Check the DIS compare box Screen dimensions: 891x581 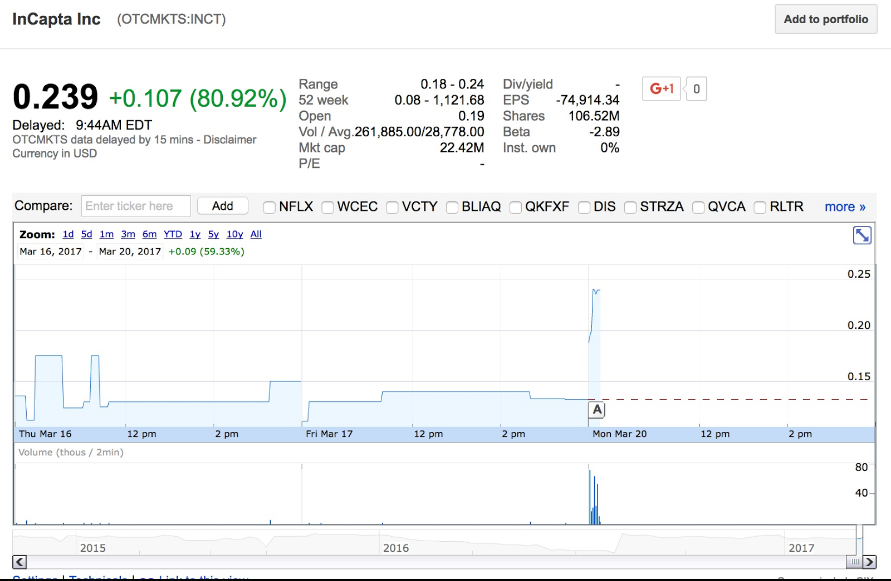tap(584, 207)
